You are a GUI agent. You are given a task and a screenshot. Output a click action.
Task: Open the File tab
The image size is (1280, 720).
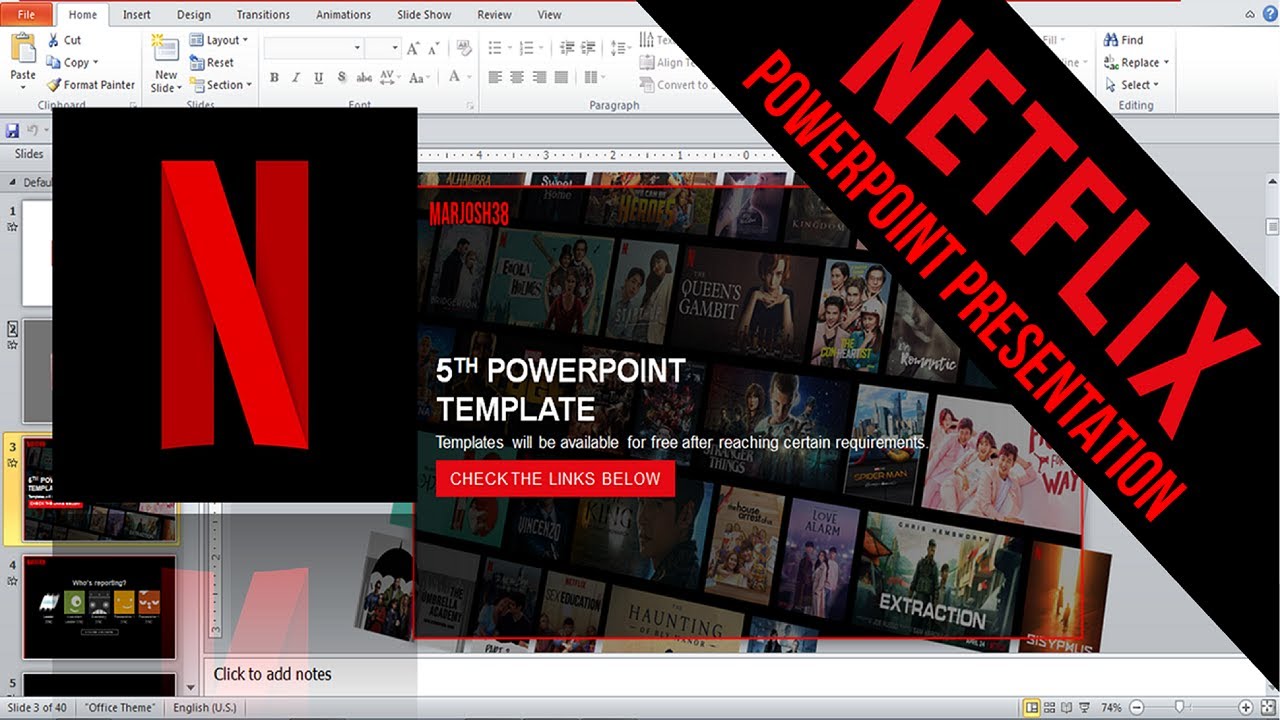pos(26,15)
